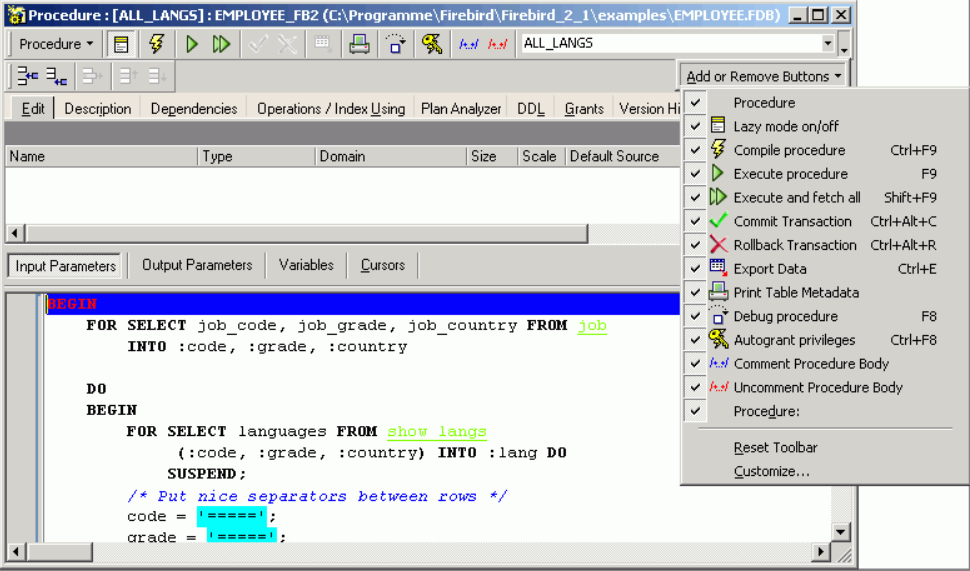Viewport: 970px width, 571px height.
Task: Click the Compile procedure lightning icon in toolbar
Action: (156, 44)
